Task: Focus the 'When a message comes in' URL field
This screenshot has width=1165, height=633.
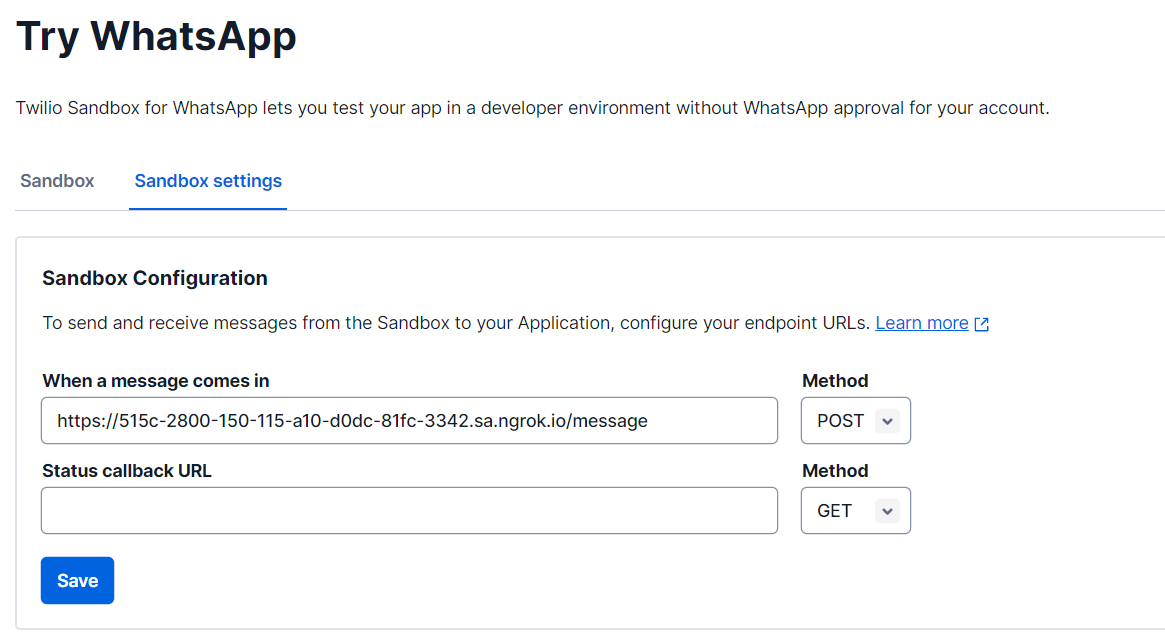Action: click(409, 421)
